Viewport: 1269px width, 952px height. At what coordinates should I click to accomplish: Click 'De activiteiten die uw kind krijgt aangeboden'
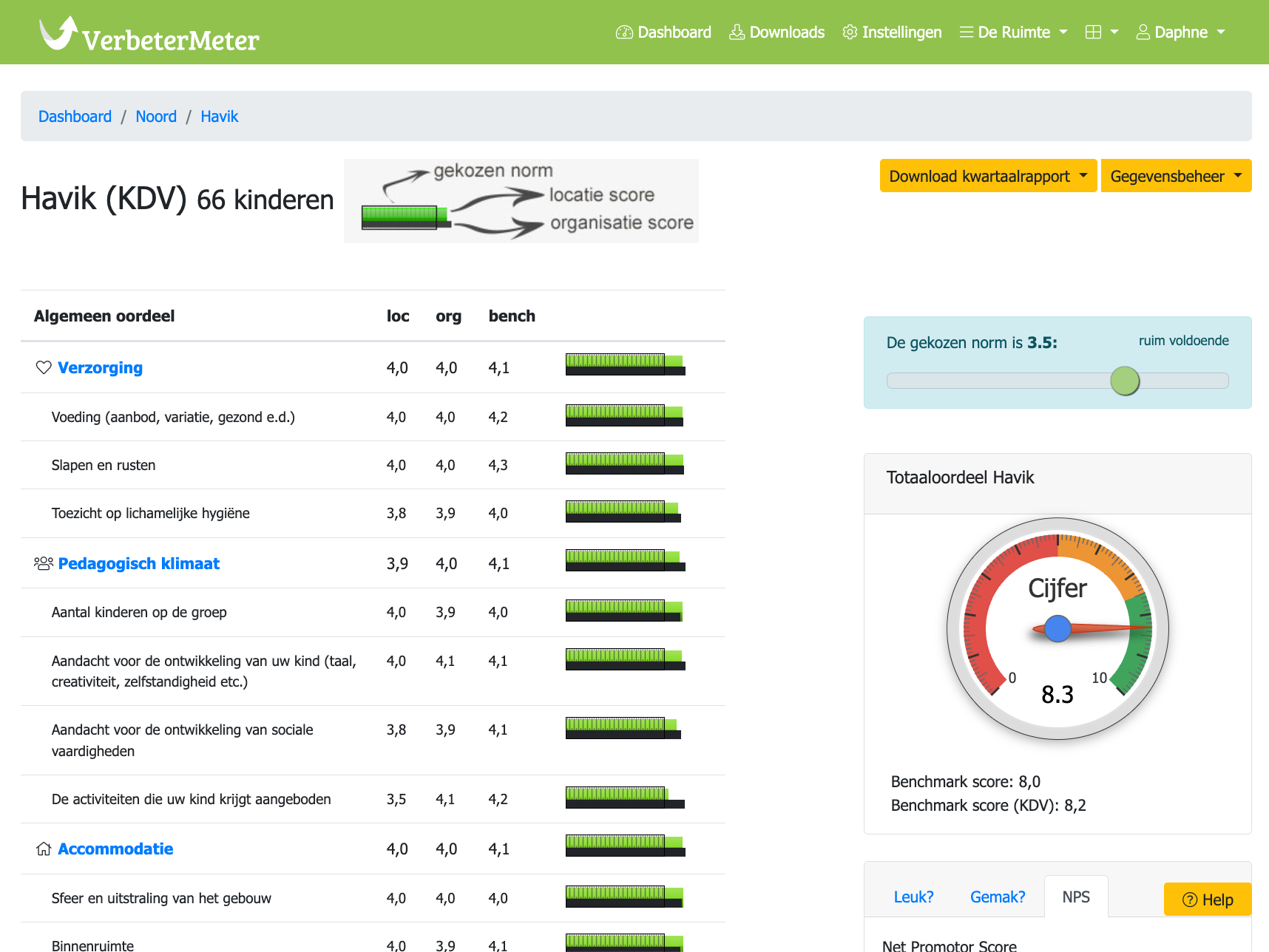[x=192, y=799]
